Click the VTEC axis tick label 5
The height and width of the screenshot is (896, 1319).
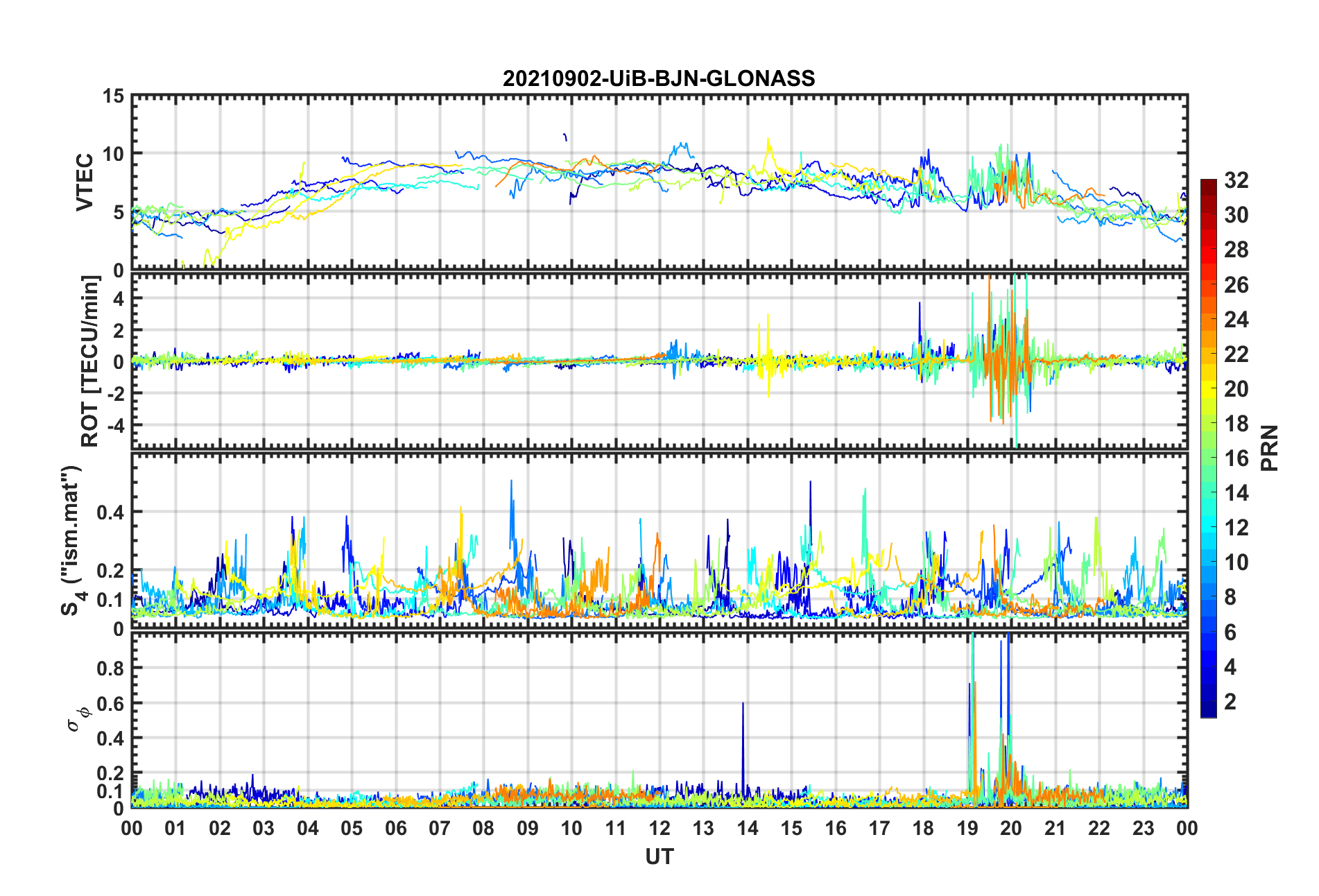point(119,212)
